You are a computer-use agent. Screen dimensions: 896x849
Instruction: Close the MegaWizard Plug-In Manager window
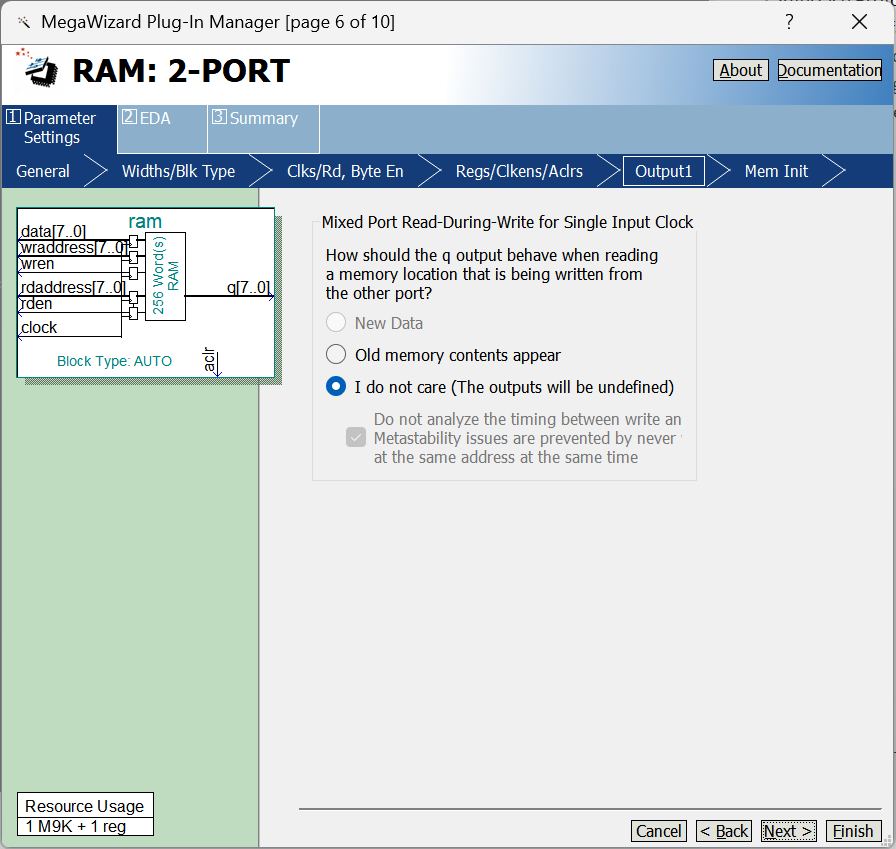pyautogui.click(x=859, y=22)
